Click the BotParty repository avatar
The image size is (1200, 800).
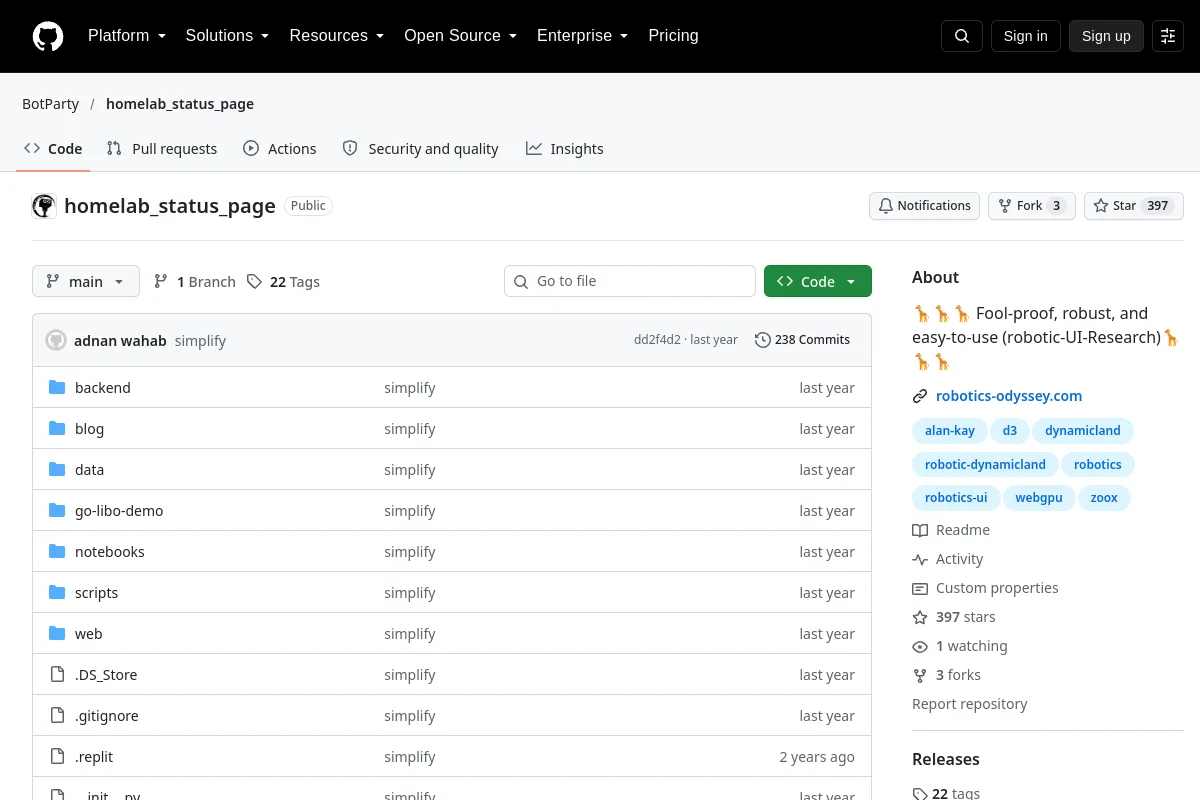[x=44, y=206]
